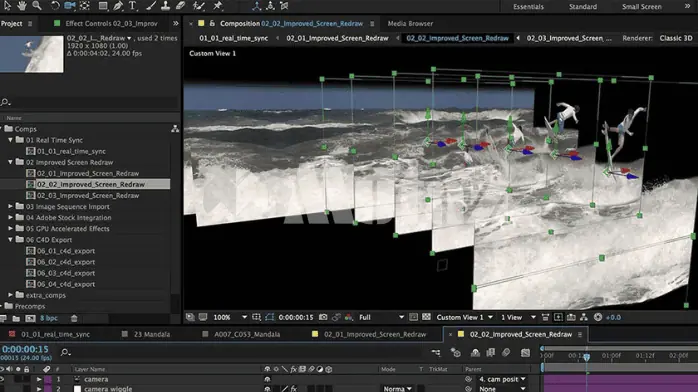Reset exposure icon in viewer footer
Screen dimensions: 698x392
click(598, 317)
